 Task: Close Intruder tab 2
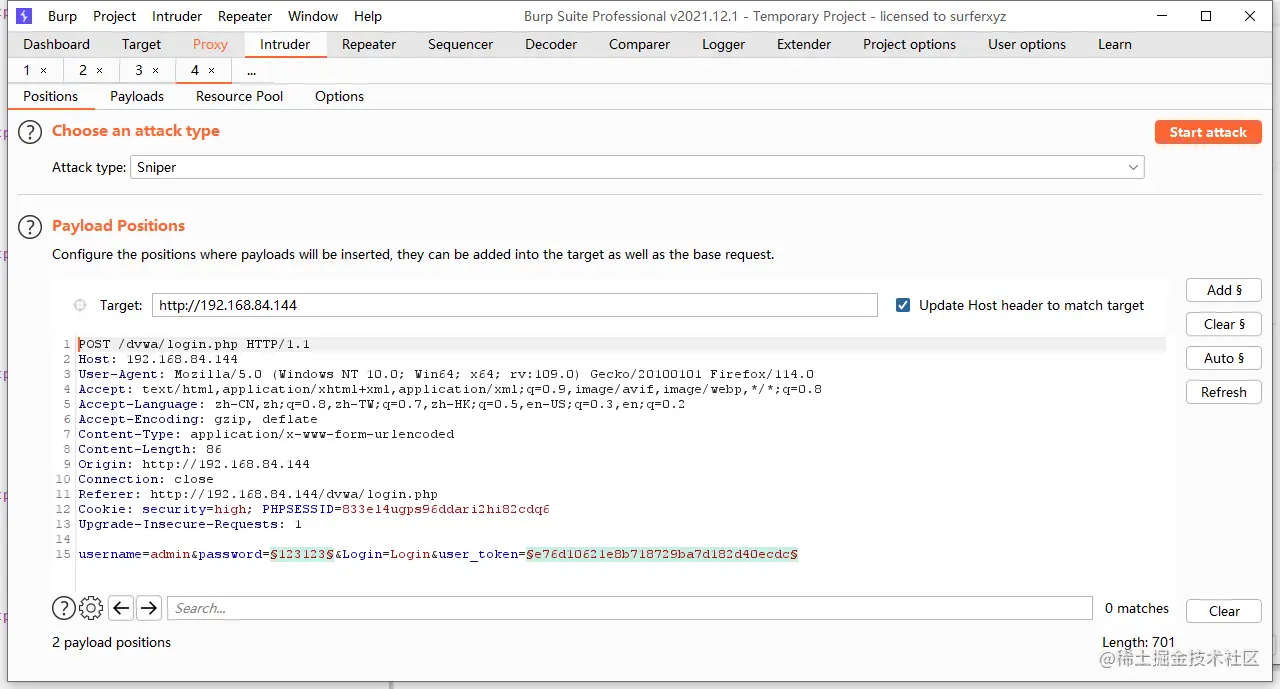click(99, 71)
